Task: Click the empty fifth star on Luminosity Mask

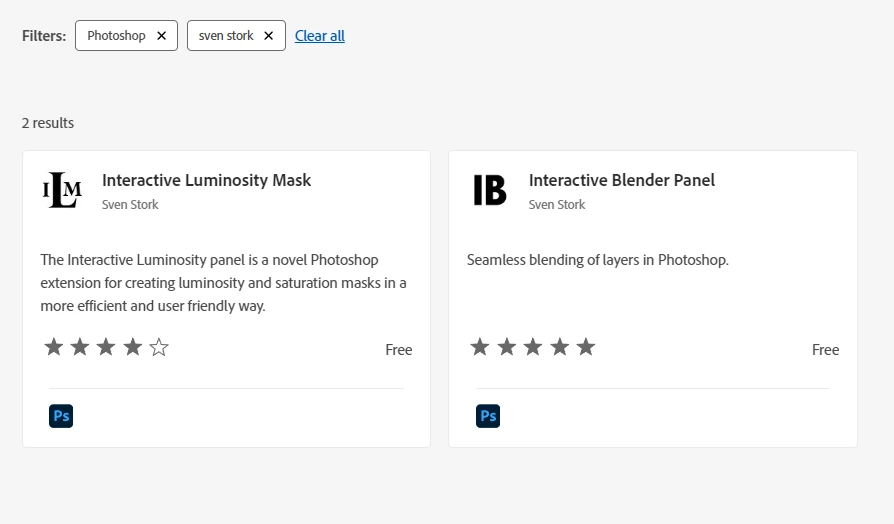Action: (x=159, y=348)
